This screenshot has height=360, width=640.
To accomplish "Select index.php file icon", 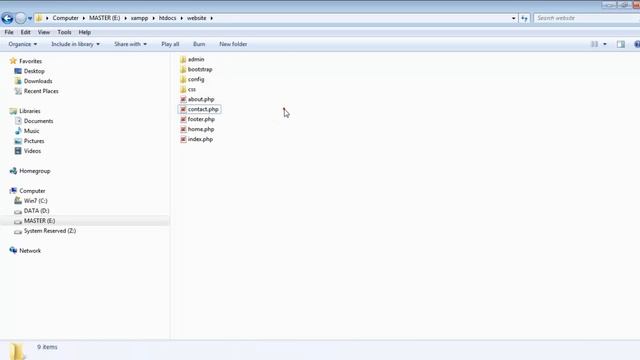I will (x=183, y=140).
